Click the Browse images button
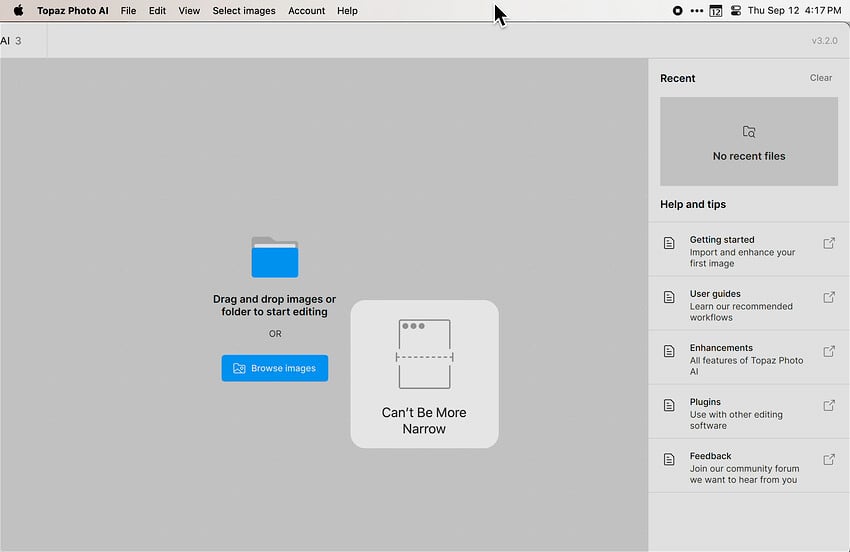Viewport: 850px width, 552px height. (x=275, y=368)
